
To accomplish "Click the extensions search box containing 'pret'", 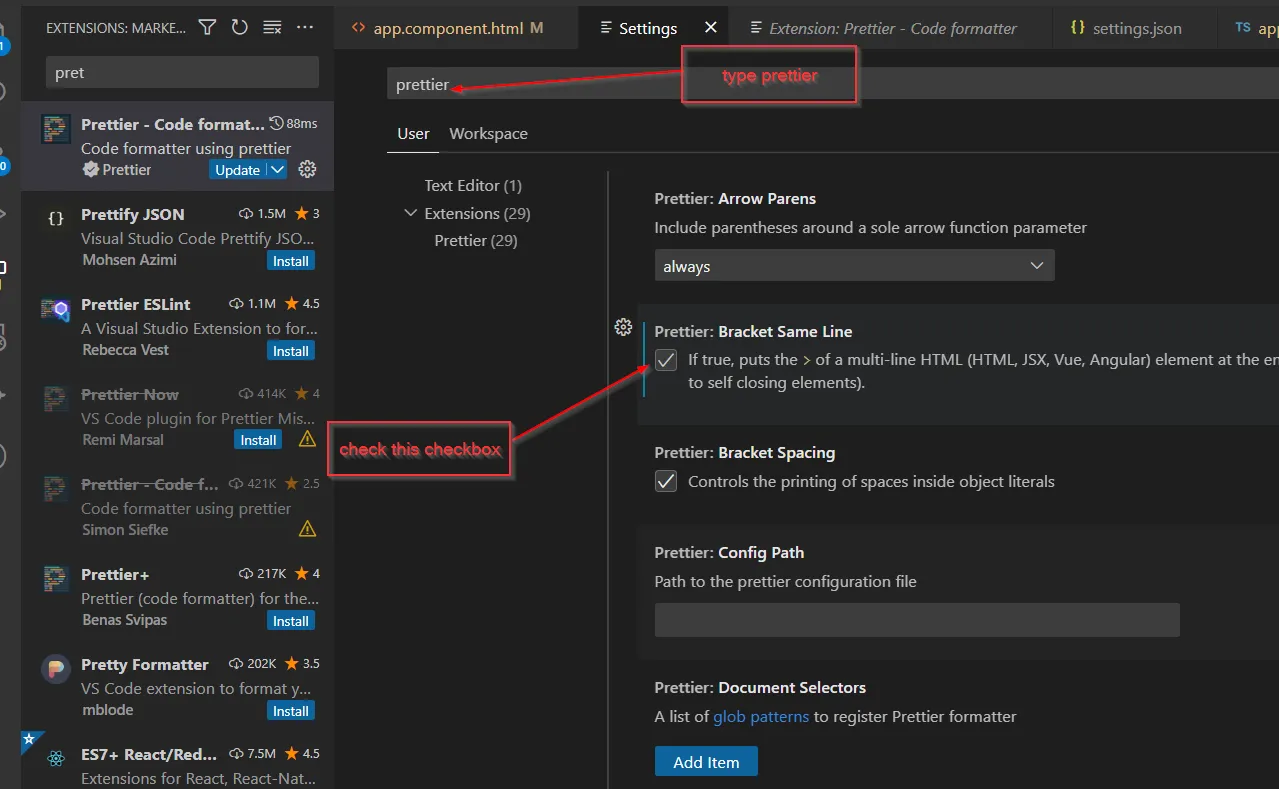I will (x=182, y=72).
